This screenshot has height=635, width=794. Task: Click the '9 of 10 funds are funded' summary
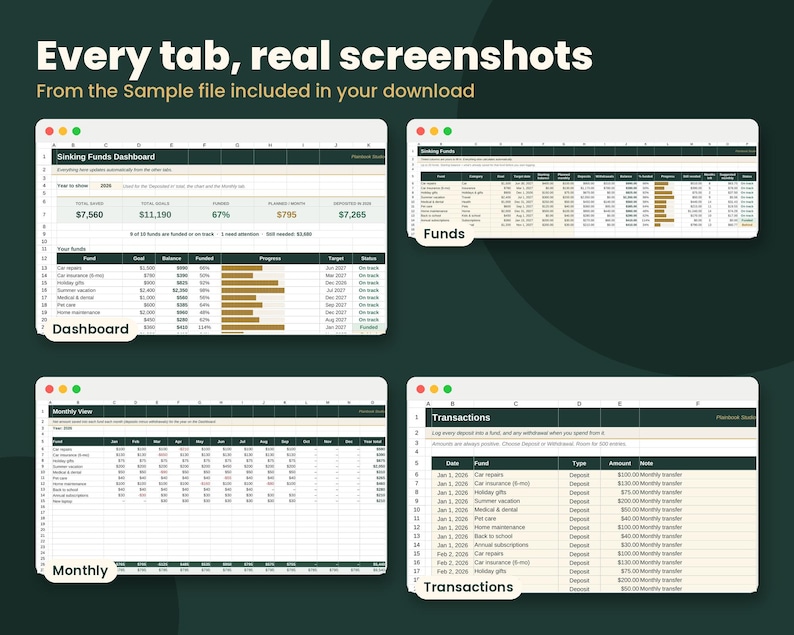pyautogui.click(x=221, y=234)
